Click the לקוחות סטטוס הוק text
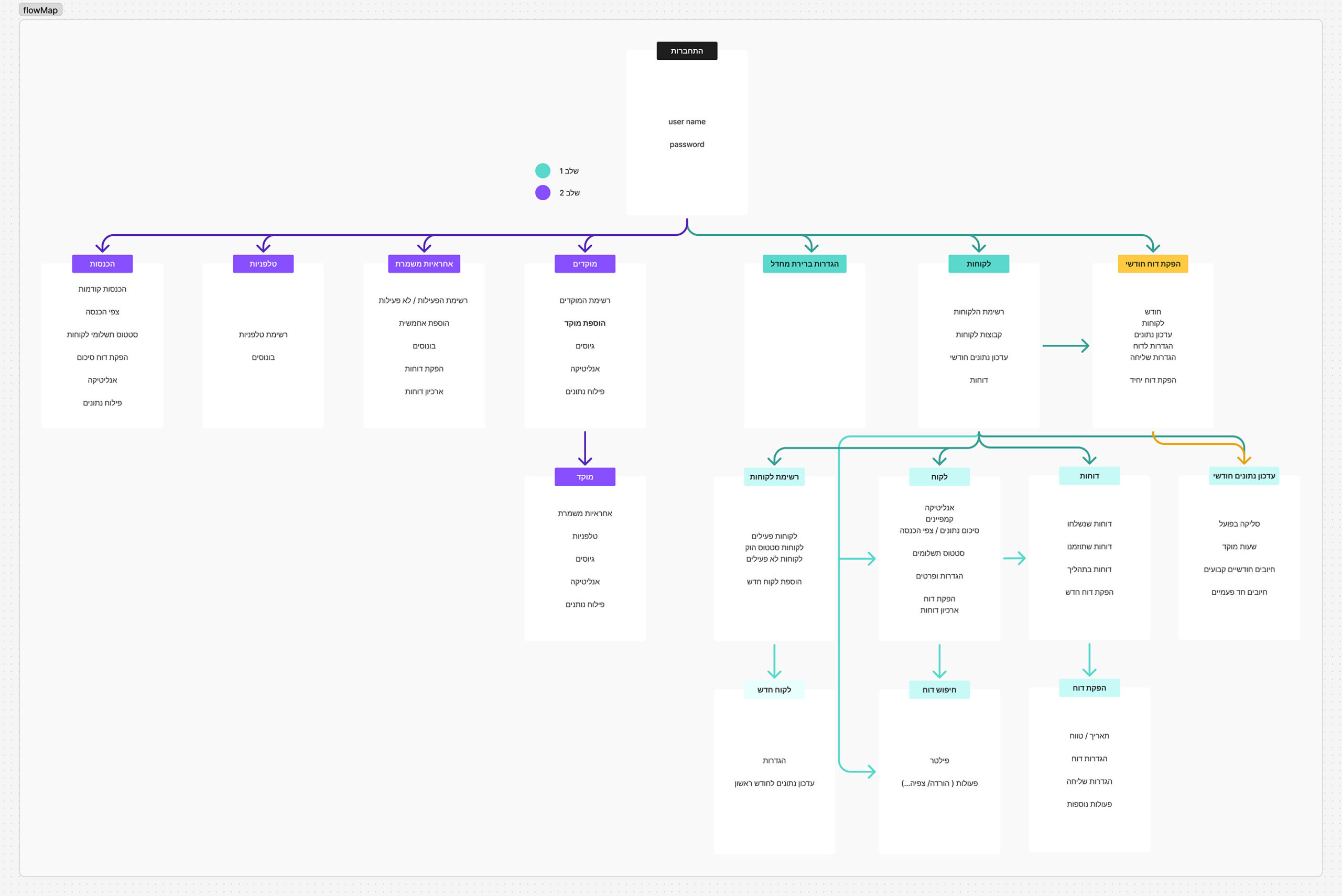Image resolution: width=1342 pixels, height=896 pixels. (x=774, y=548)
